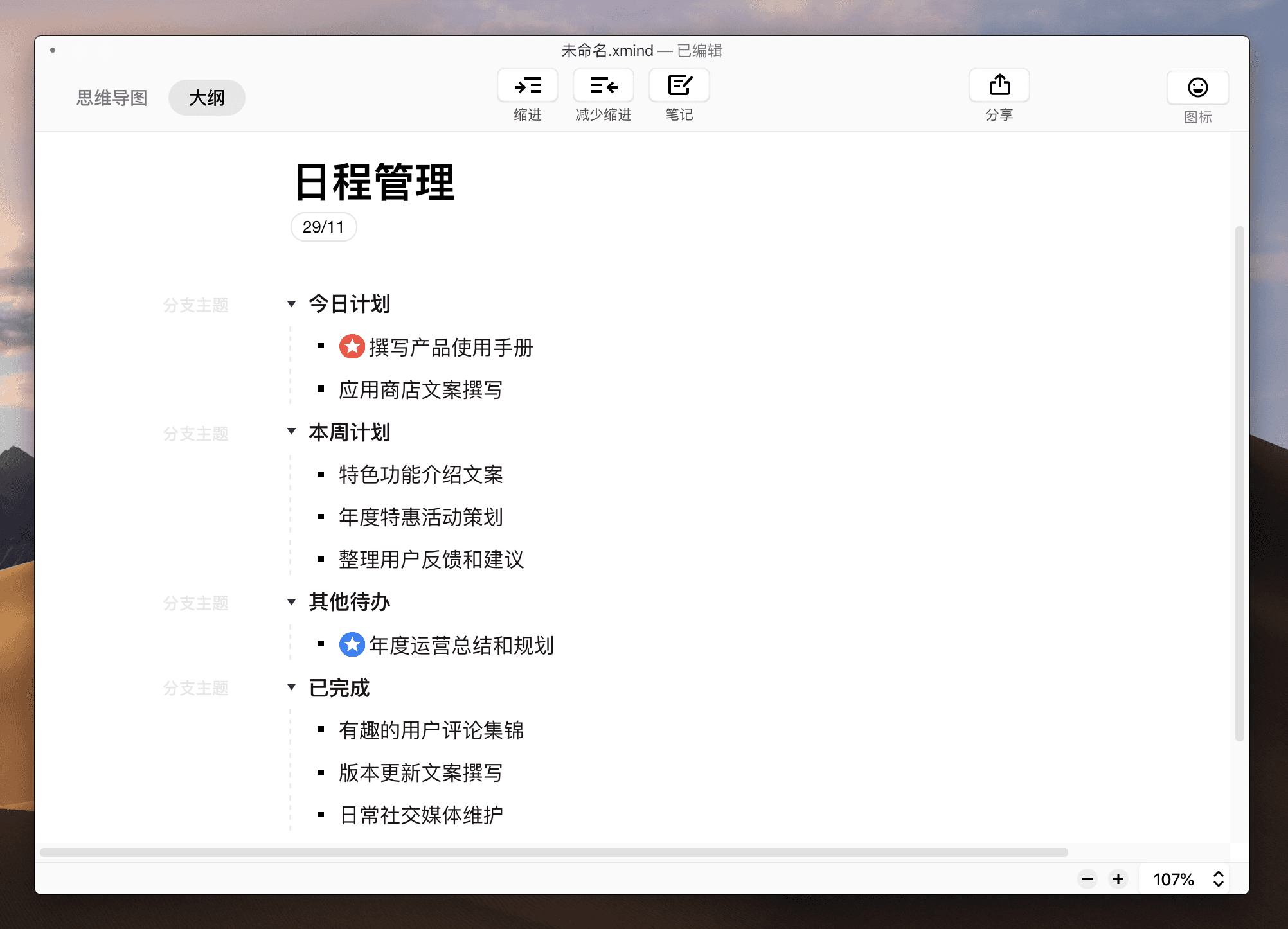Collapse the 已完成 branch
The image size is (1288, 929).
tap(291, 687)
